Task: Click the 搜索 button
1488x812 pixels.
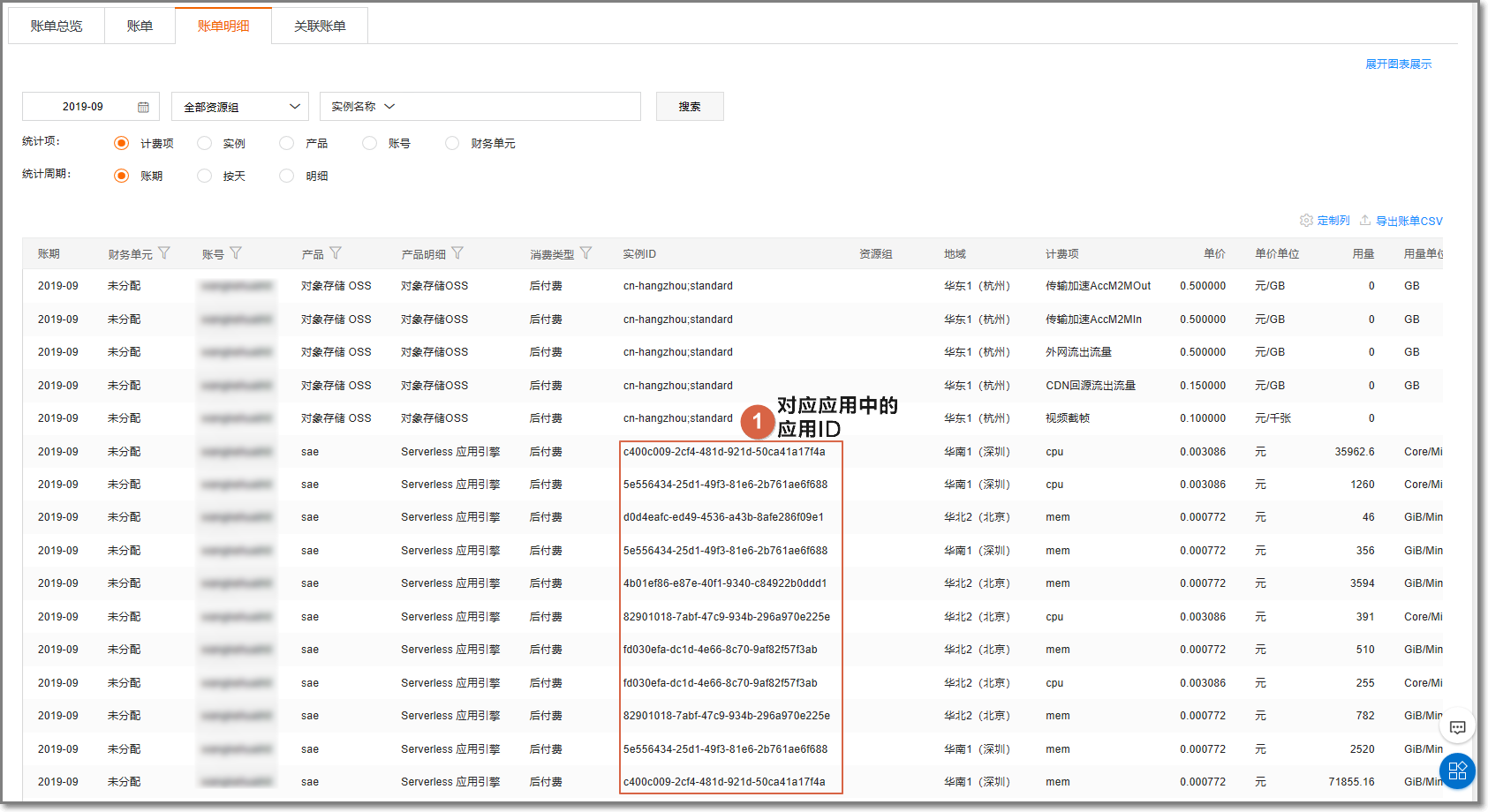Action: pyautogui.click(x=690, y=107)
